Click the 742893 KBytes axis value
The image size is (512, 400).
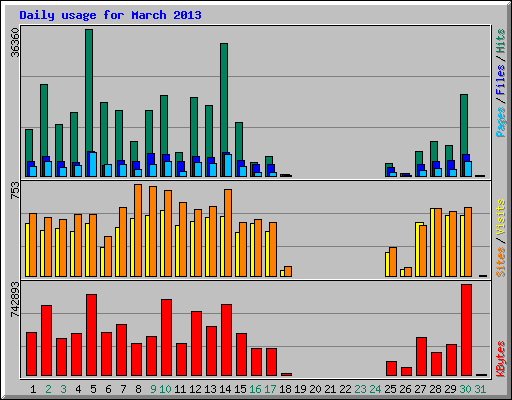(15, 299)
